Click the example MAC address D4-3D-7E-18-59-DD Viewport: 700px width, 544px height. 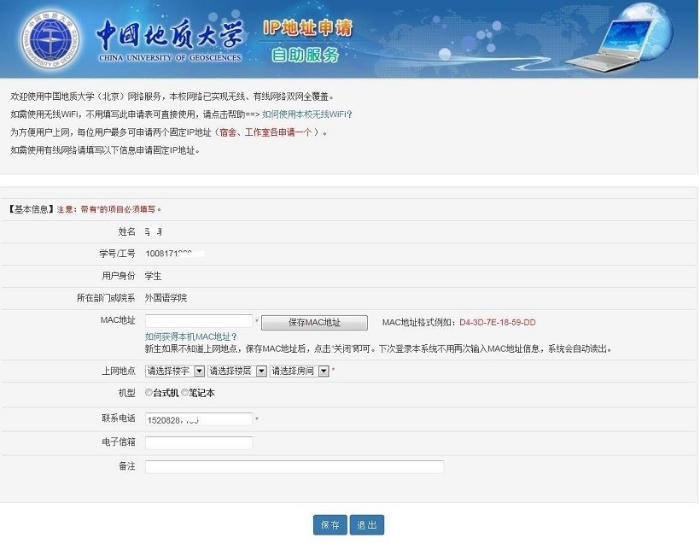(x=497, y=322)
